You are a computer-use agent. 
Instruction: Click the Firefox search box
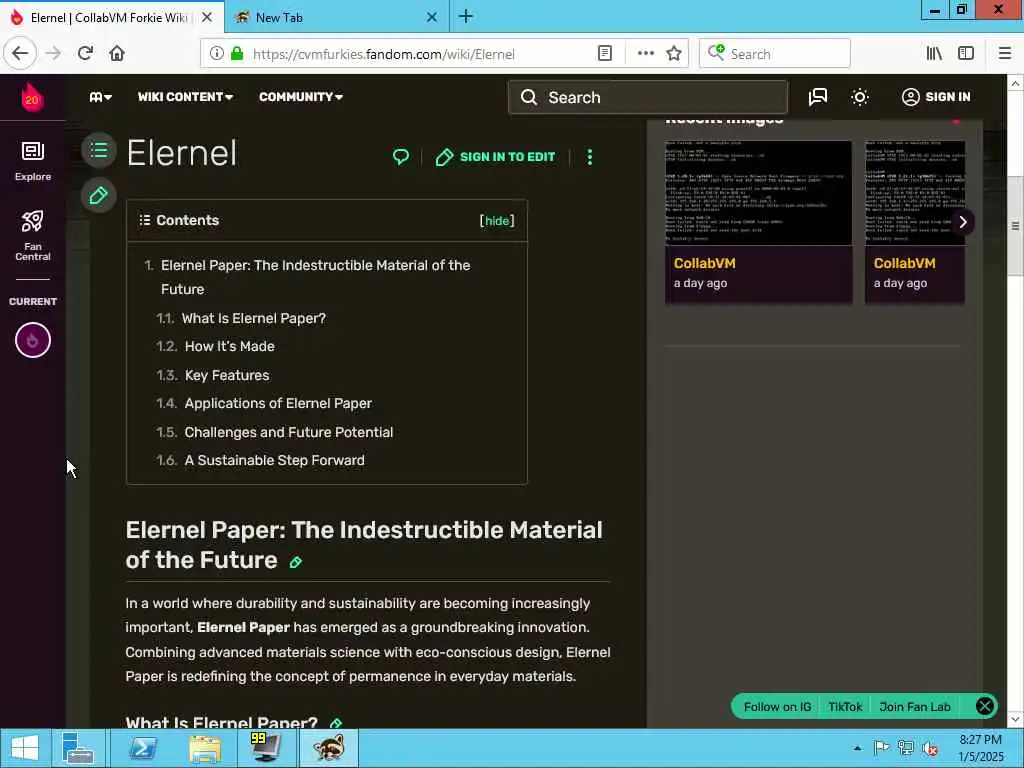(x=775, y=54)
